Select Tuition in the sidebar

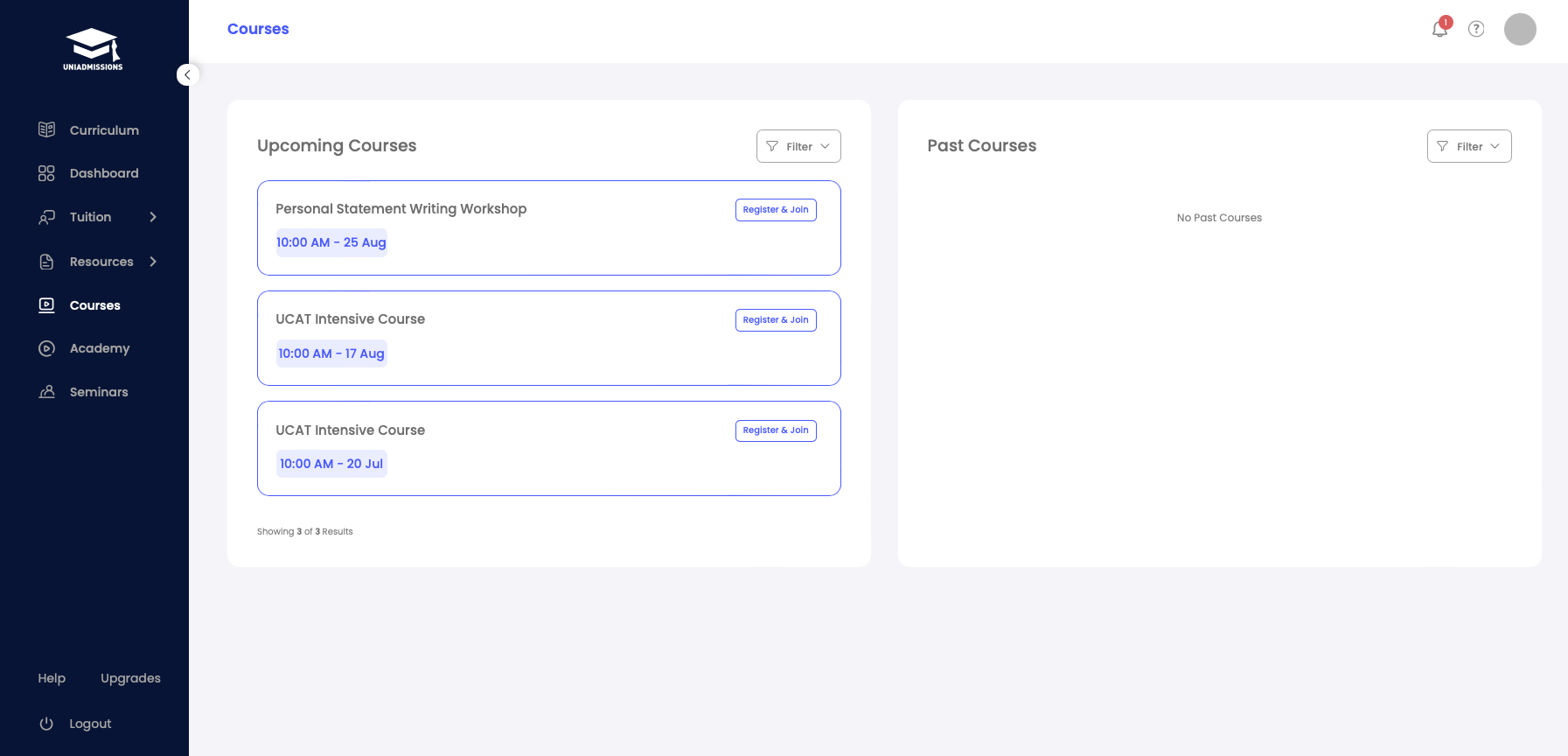[90, 217]
